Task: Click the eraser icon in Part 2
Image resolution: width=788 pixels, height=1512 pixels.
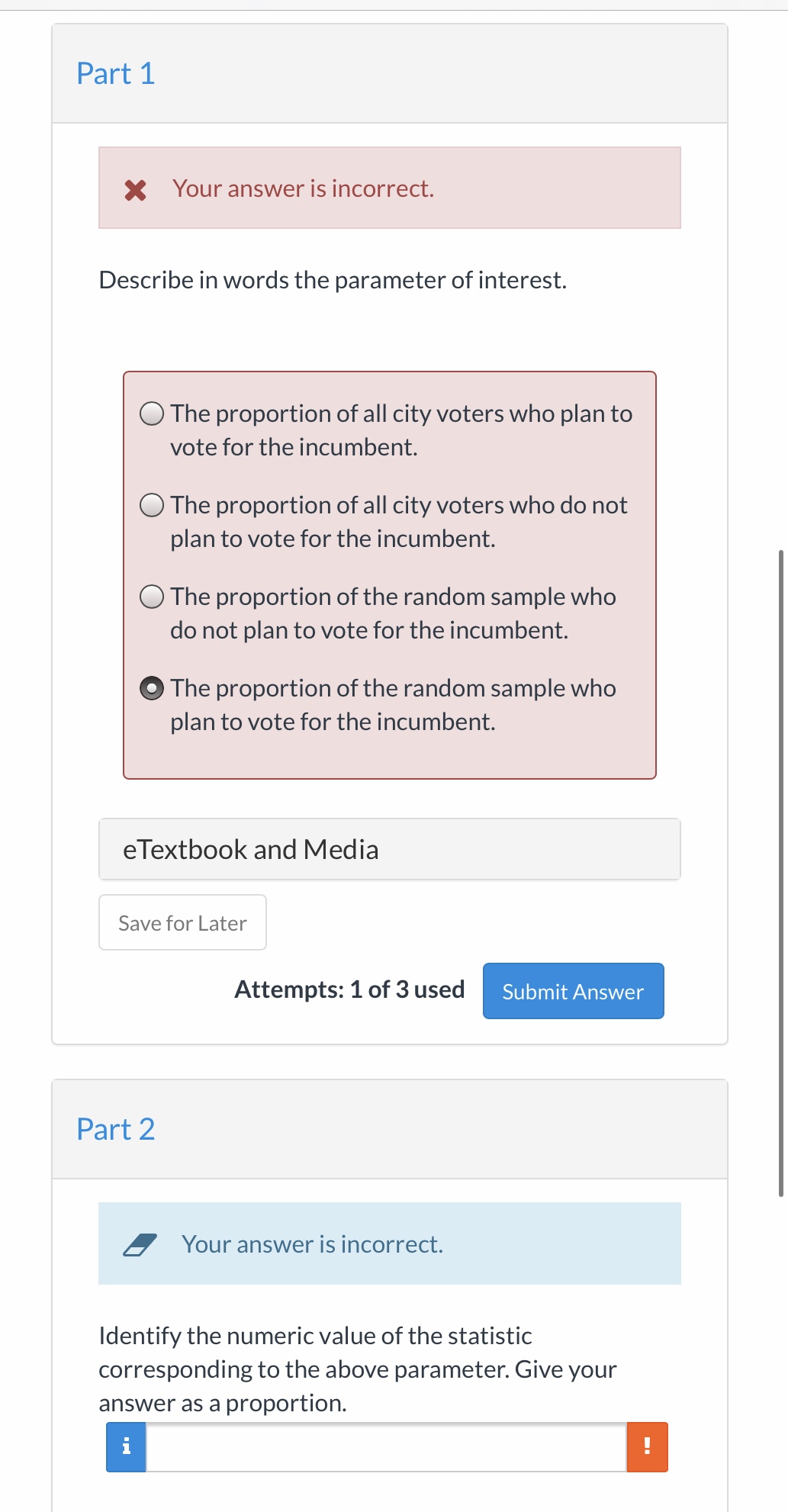Action: point(140,1245)
